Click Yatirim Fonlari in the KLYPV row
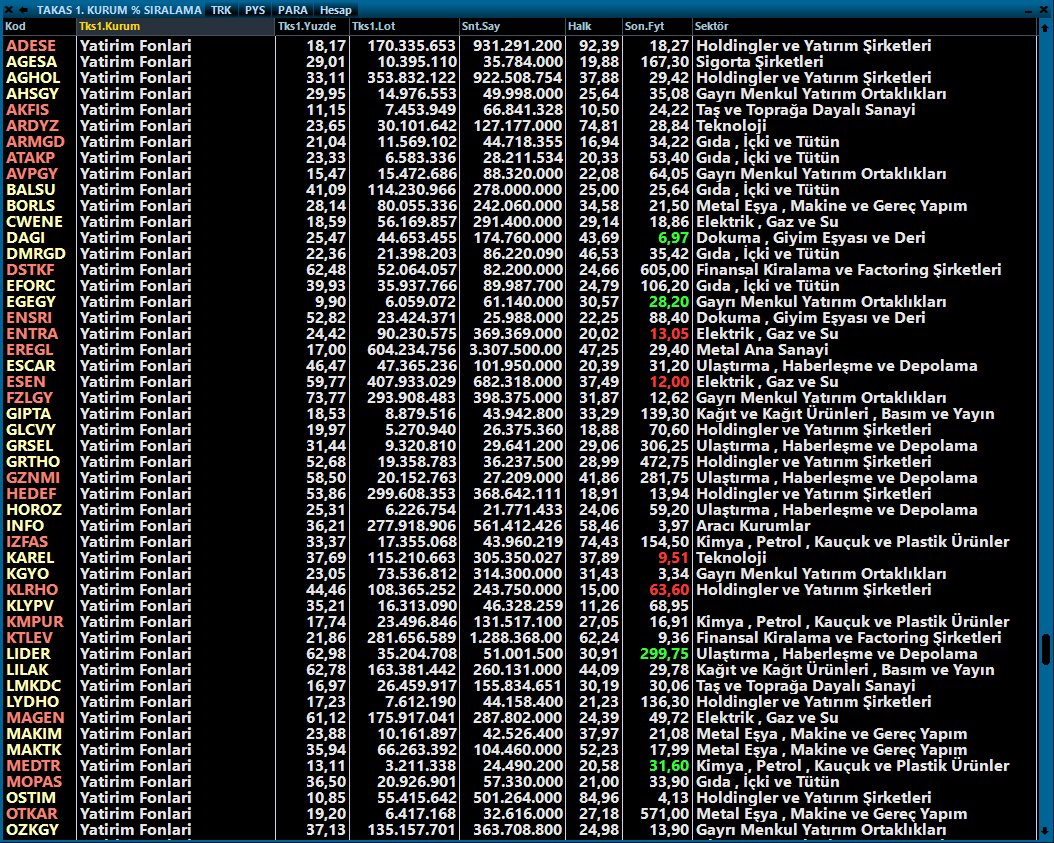 [135, 606]
